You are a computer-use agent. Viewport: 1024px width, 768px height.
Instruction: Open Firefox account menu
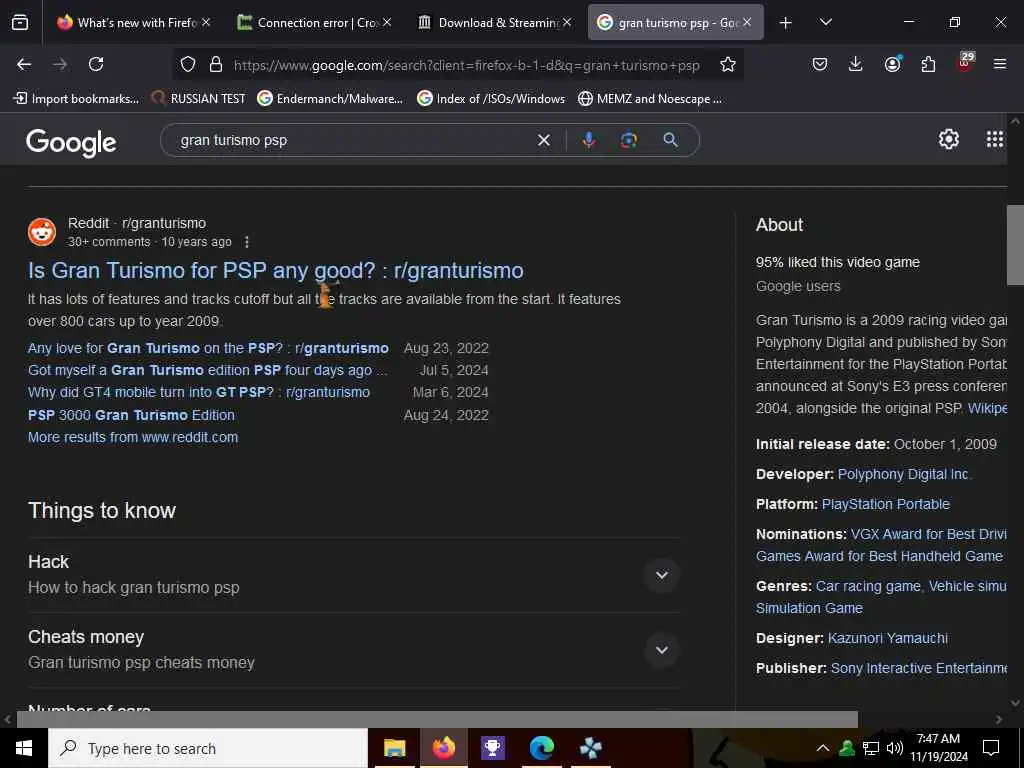(x=892, y=64)
